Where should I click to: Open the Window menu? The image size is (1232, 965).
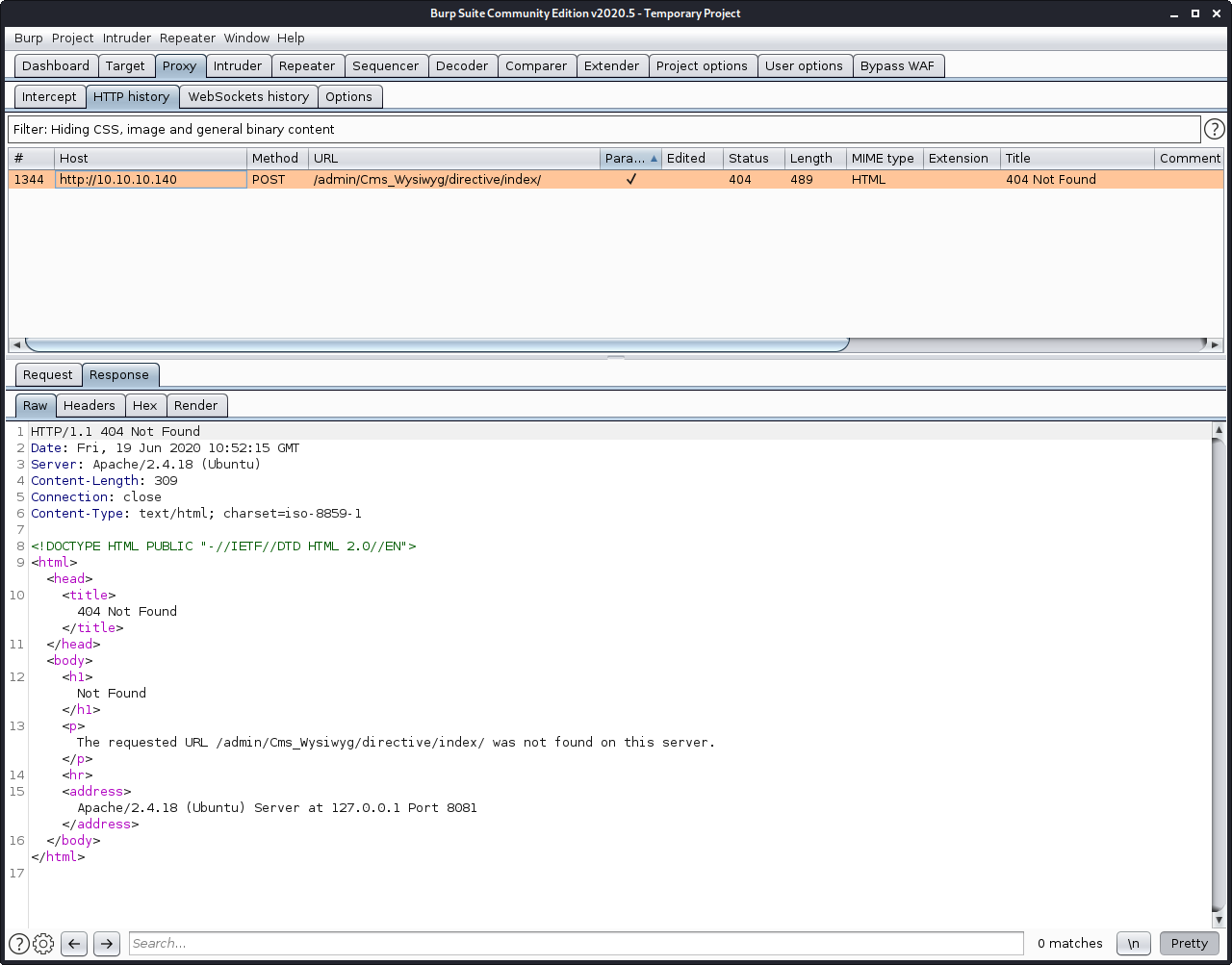point(246,38)
